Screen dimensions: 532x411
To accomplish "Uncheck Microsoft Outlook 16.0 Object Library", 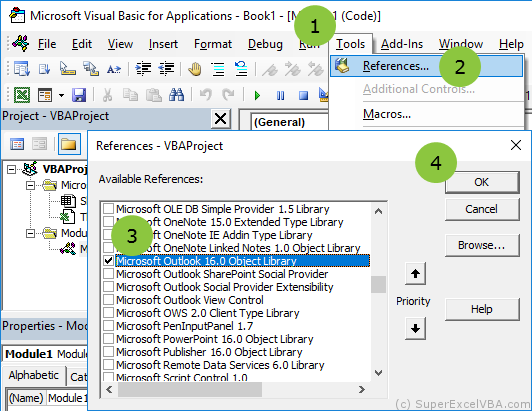I will pyautogui.click(x=108, y=261).
